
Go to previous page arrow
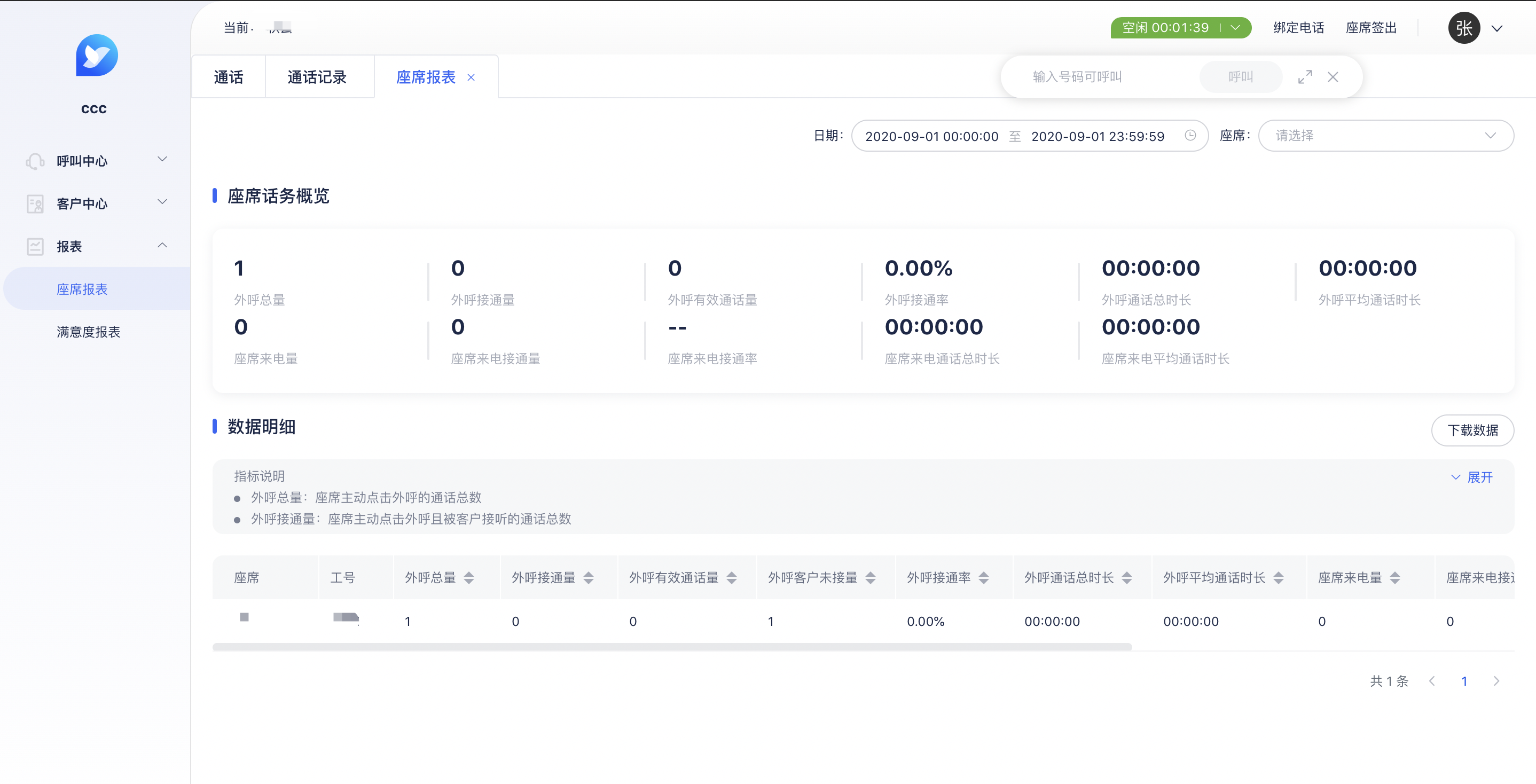click(x=1432, y=681)
